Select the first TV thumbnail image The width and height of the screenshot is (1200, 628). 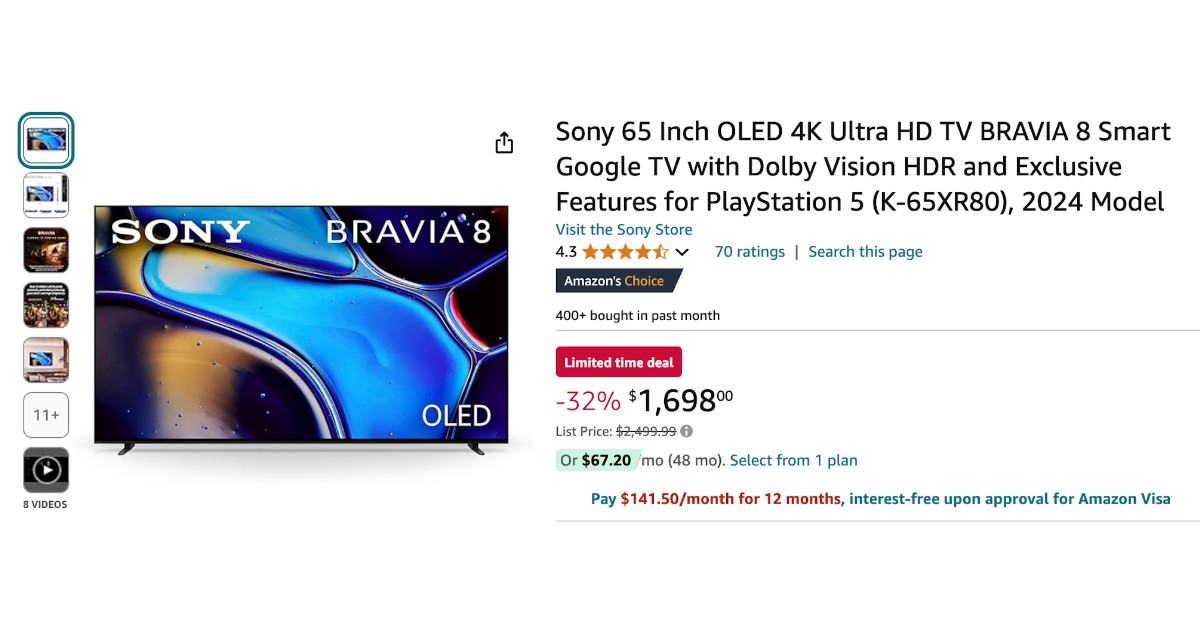point(46,140)
